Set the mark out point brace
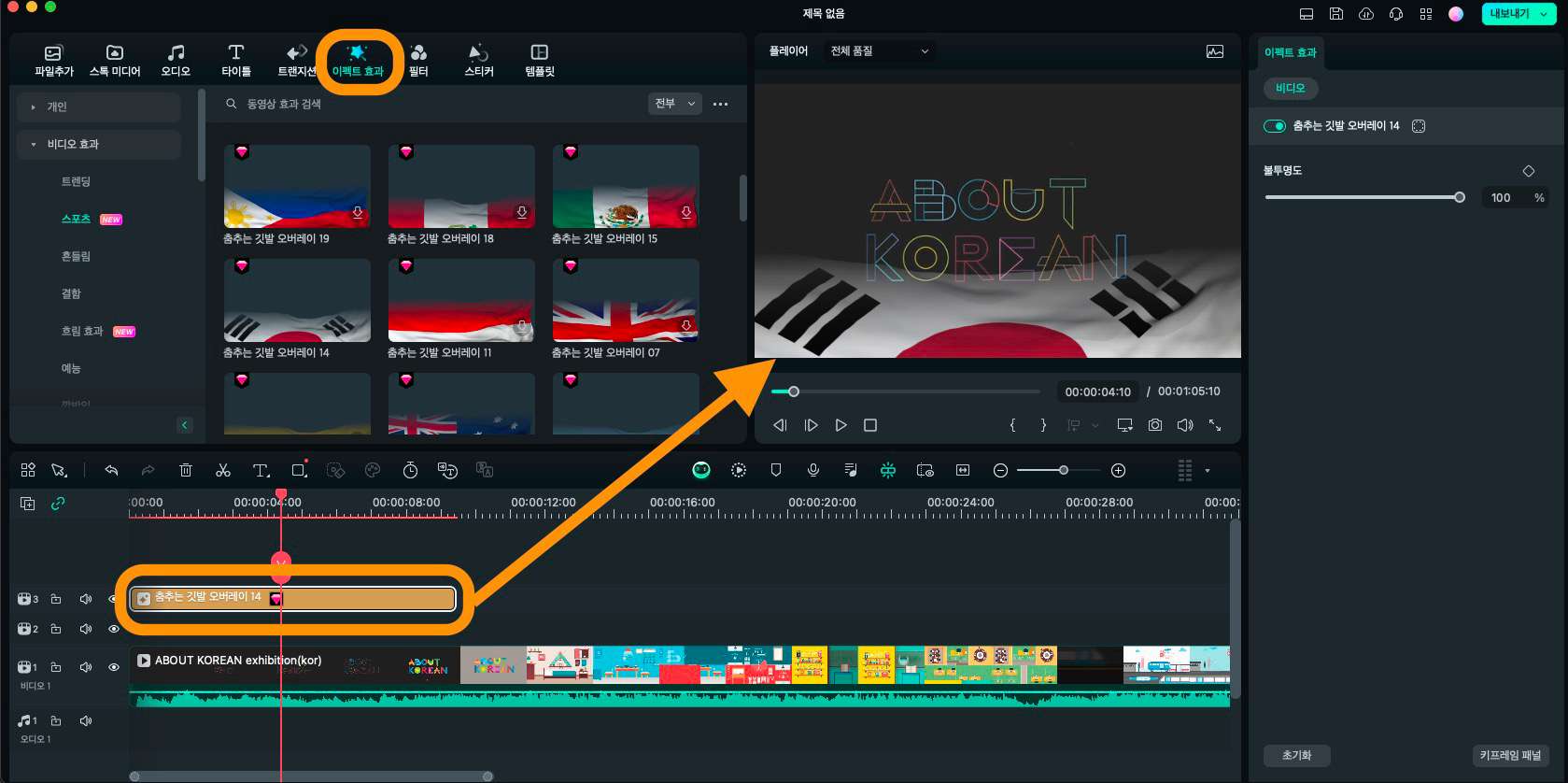 pyautogui.click(x=1043, y=425)
